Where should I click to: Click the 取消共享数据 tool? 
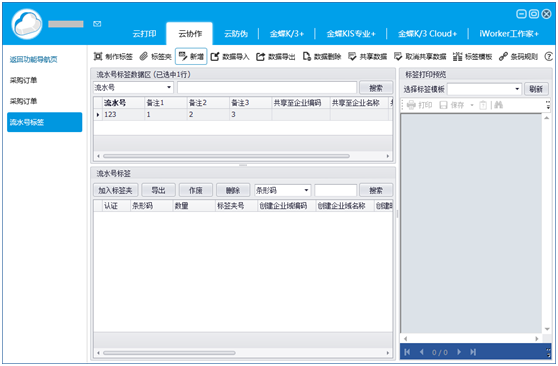pos(420,56)
